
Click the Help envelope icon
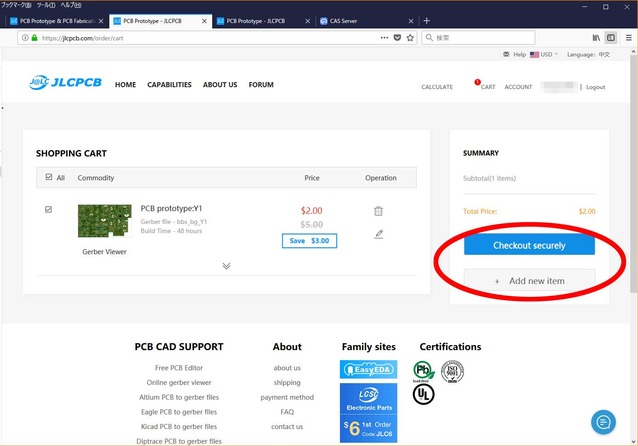point(506,54)
